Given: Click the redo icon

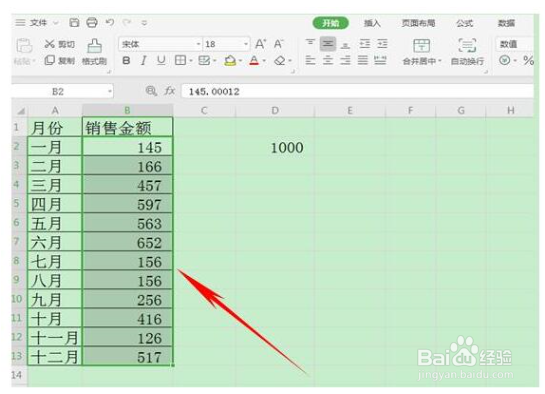Looking at the screenshot, I should pos(127,23).
